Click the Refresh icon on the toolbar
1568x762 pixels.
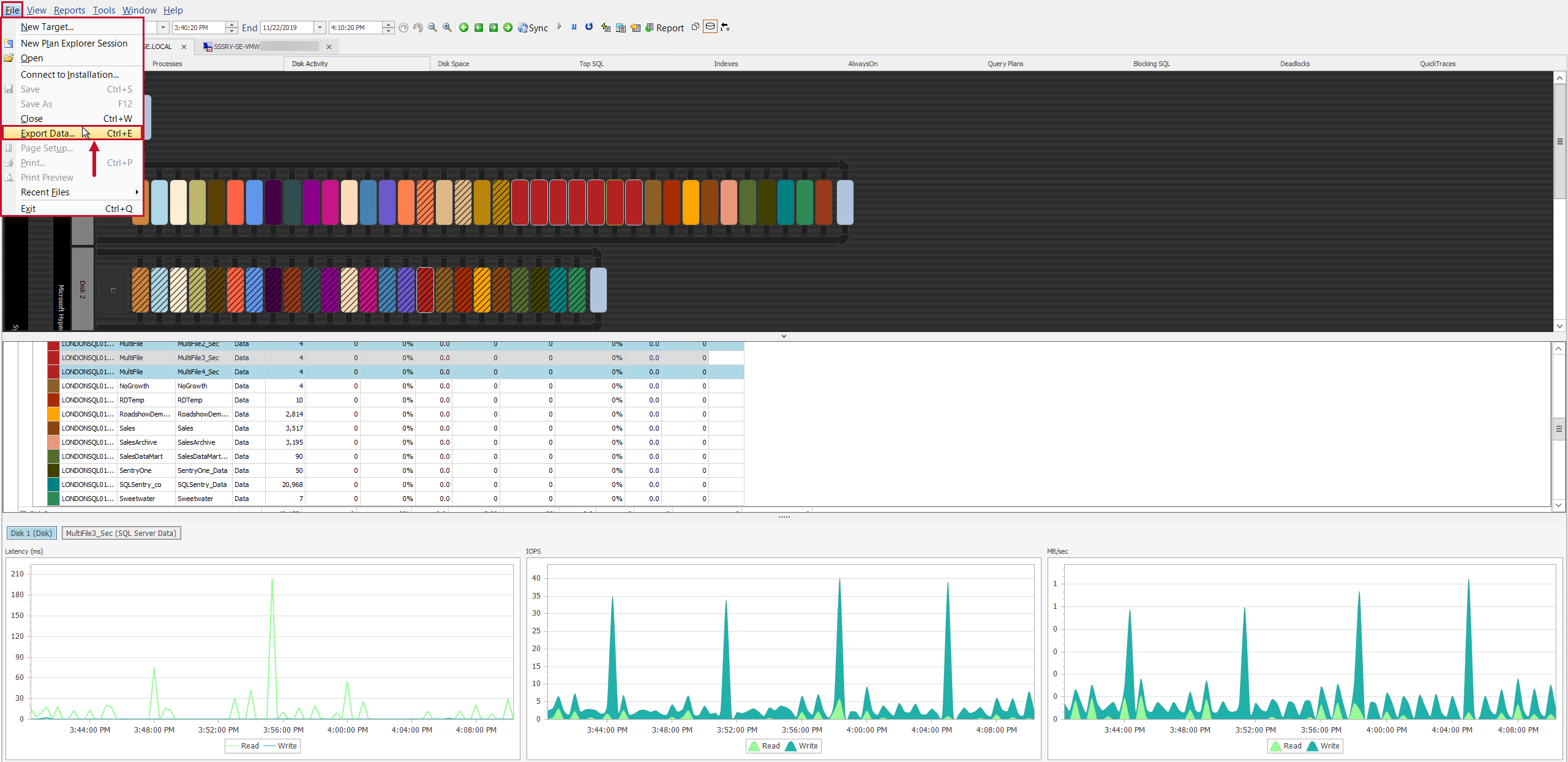coord(588,27)
